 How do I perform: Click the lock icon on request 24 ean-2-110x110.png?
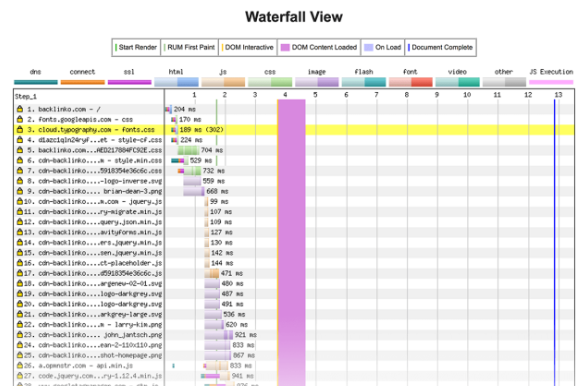[20, 345]
